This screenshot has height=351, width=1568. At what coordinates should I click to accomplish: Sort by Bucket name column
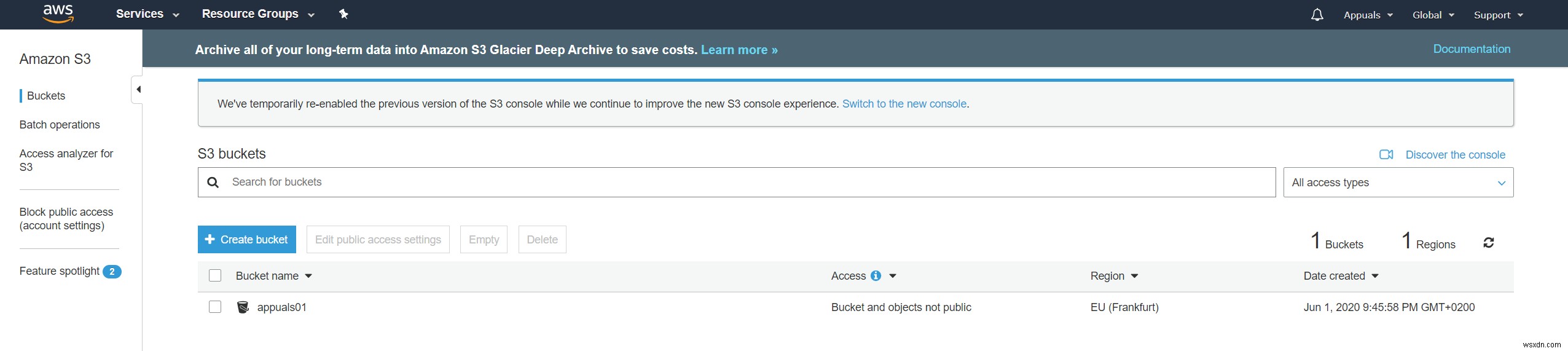pos(274,276)
